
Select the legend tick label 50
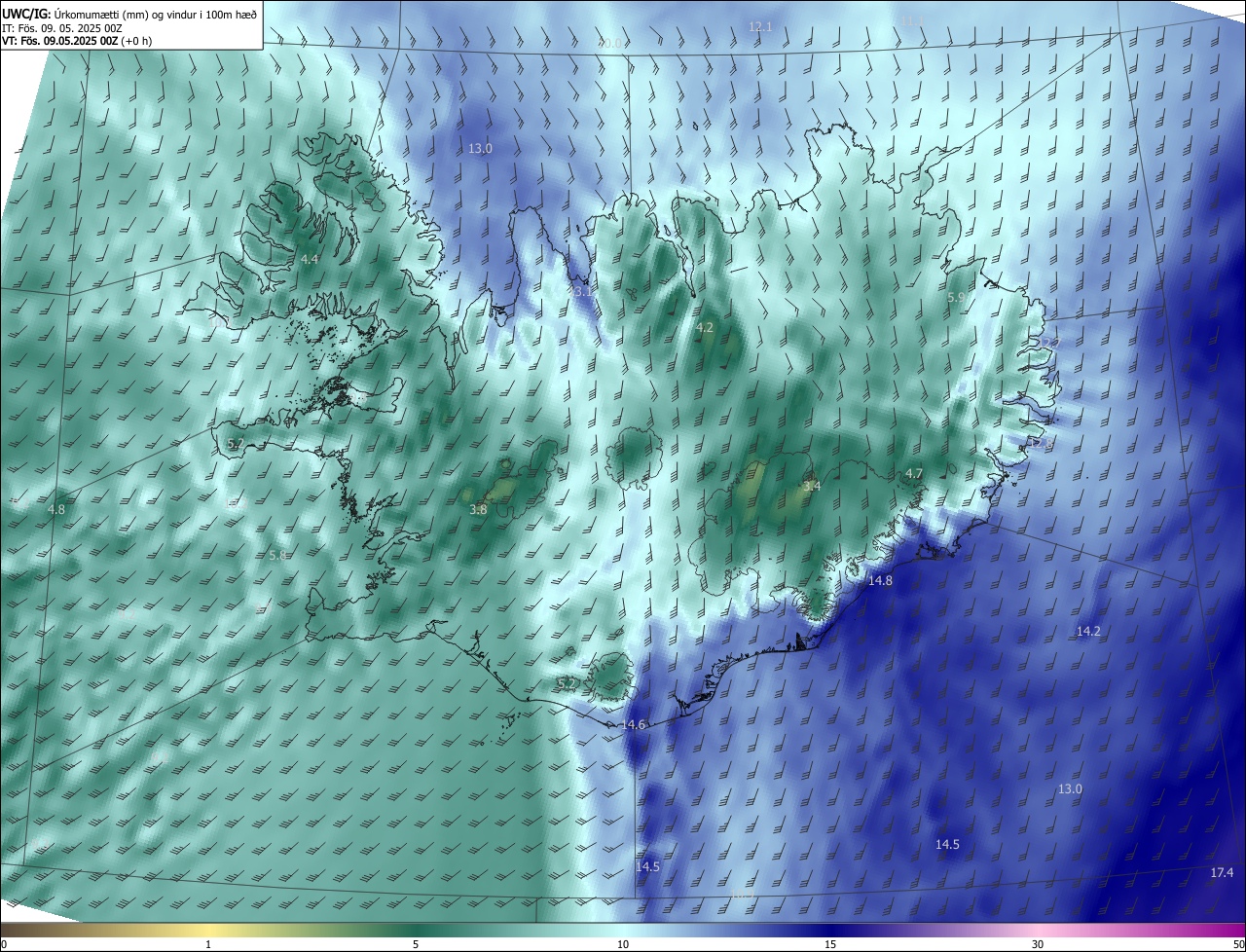1238,944
